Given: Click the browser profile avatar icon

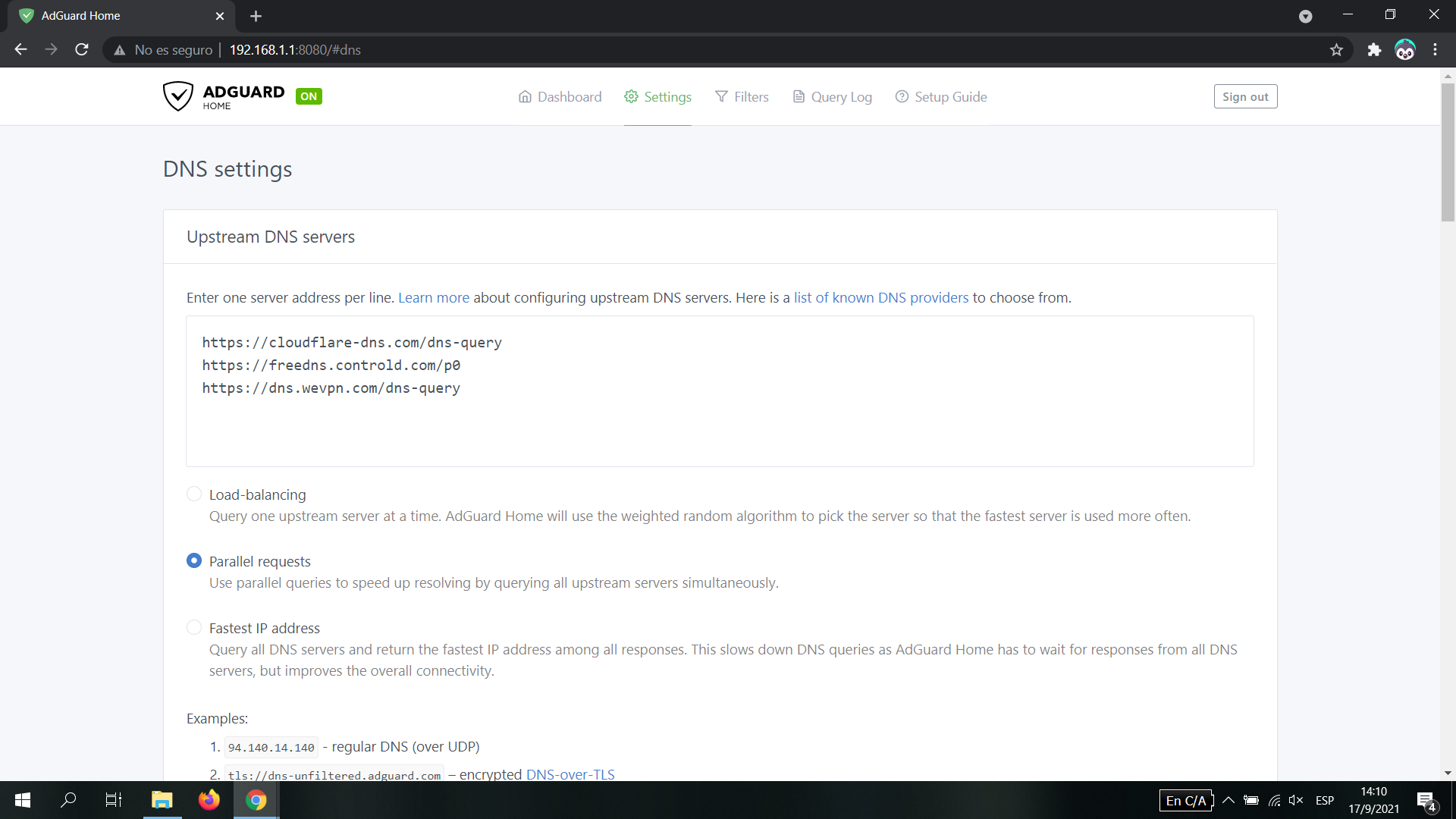Looking at the screenshot, I should pyautogui.click(x=1404, y=50).
